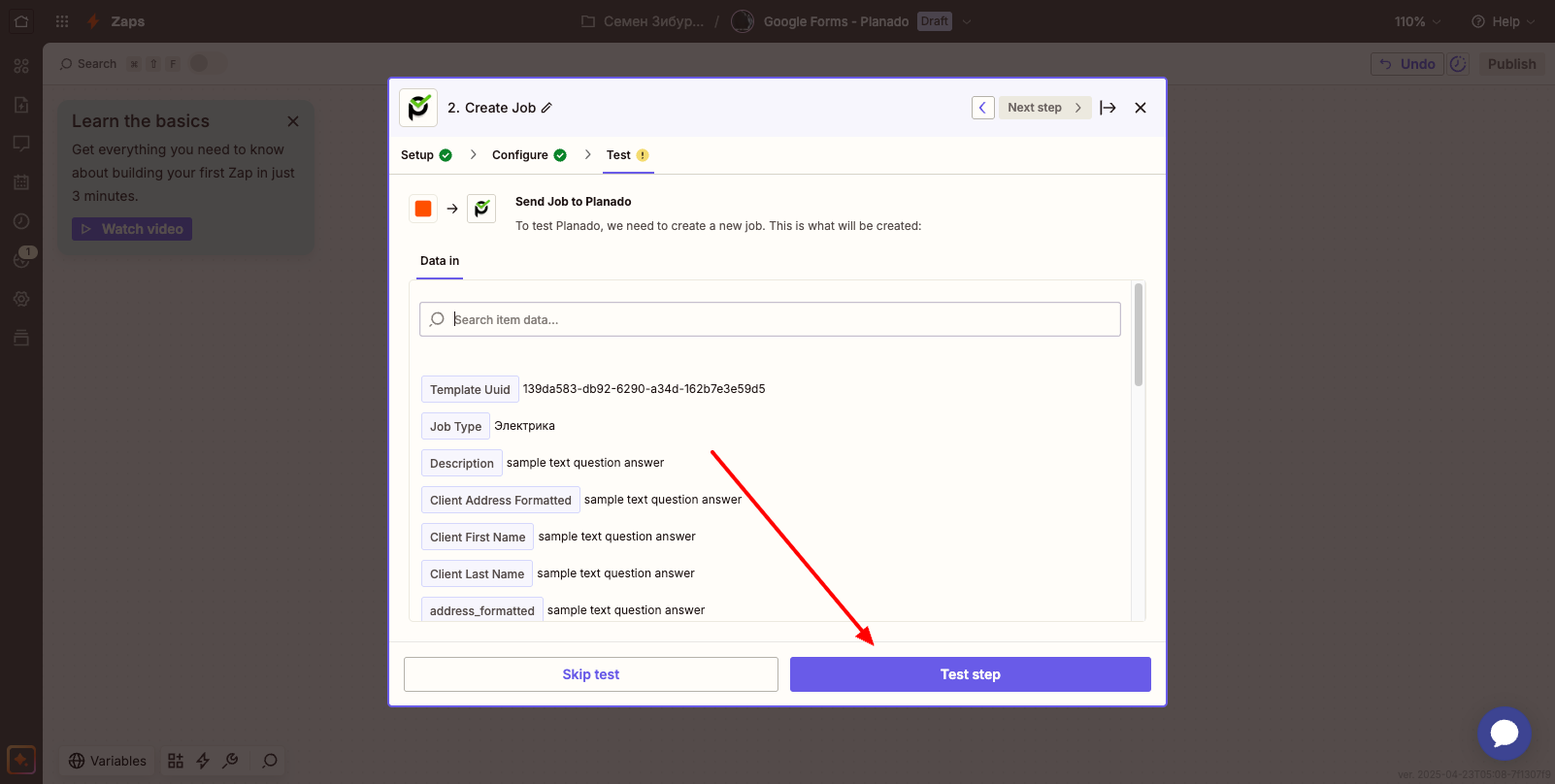
Task: Open the versions stack sidebar icon
Action: click(21, 338)
